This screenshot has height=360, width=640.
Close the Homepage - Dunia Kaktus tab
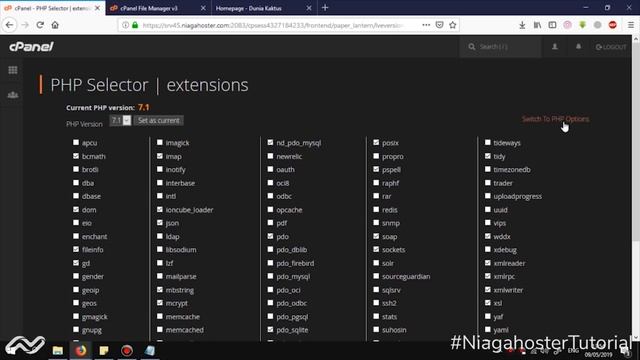(309, 8)
